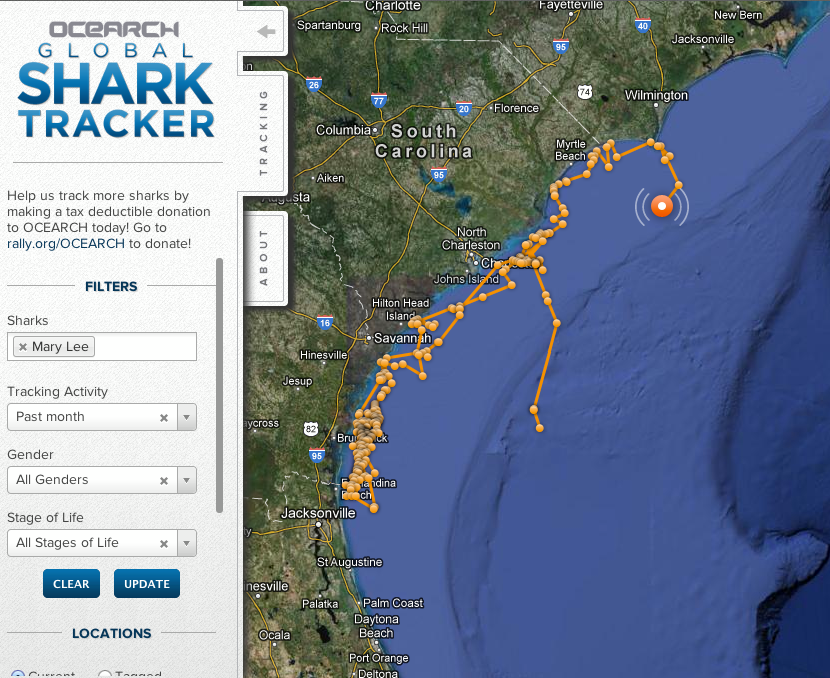Select the Tagged locations radio button
This screenshot has height=678, width=830.
pos(105,675)
